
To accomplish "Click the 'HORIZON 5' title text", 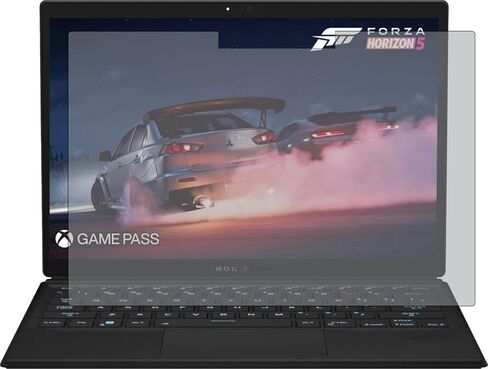I will 396,44.
